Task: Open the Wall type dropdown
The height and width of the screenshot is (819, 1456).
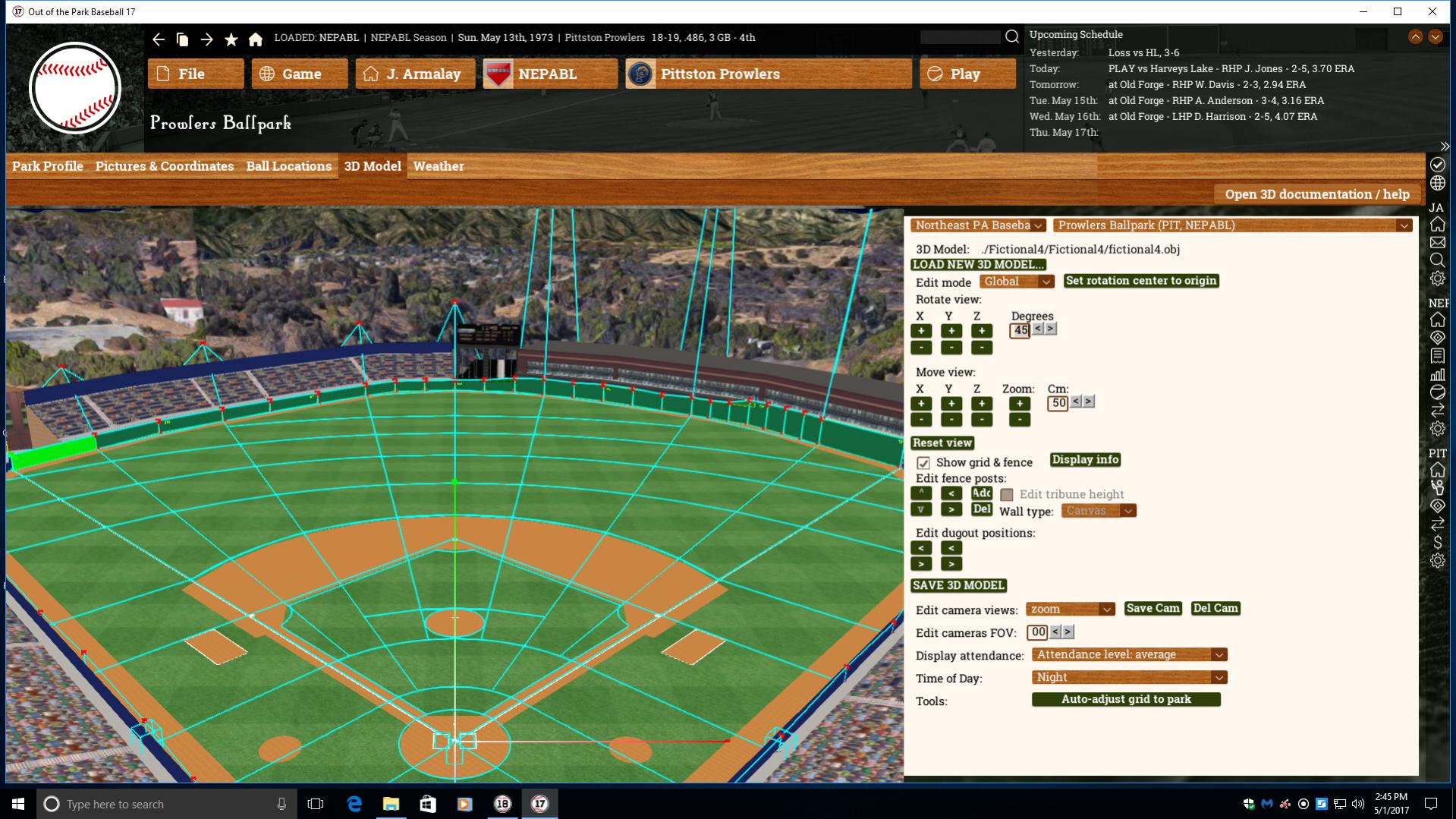Action: tap(1097, 511)
